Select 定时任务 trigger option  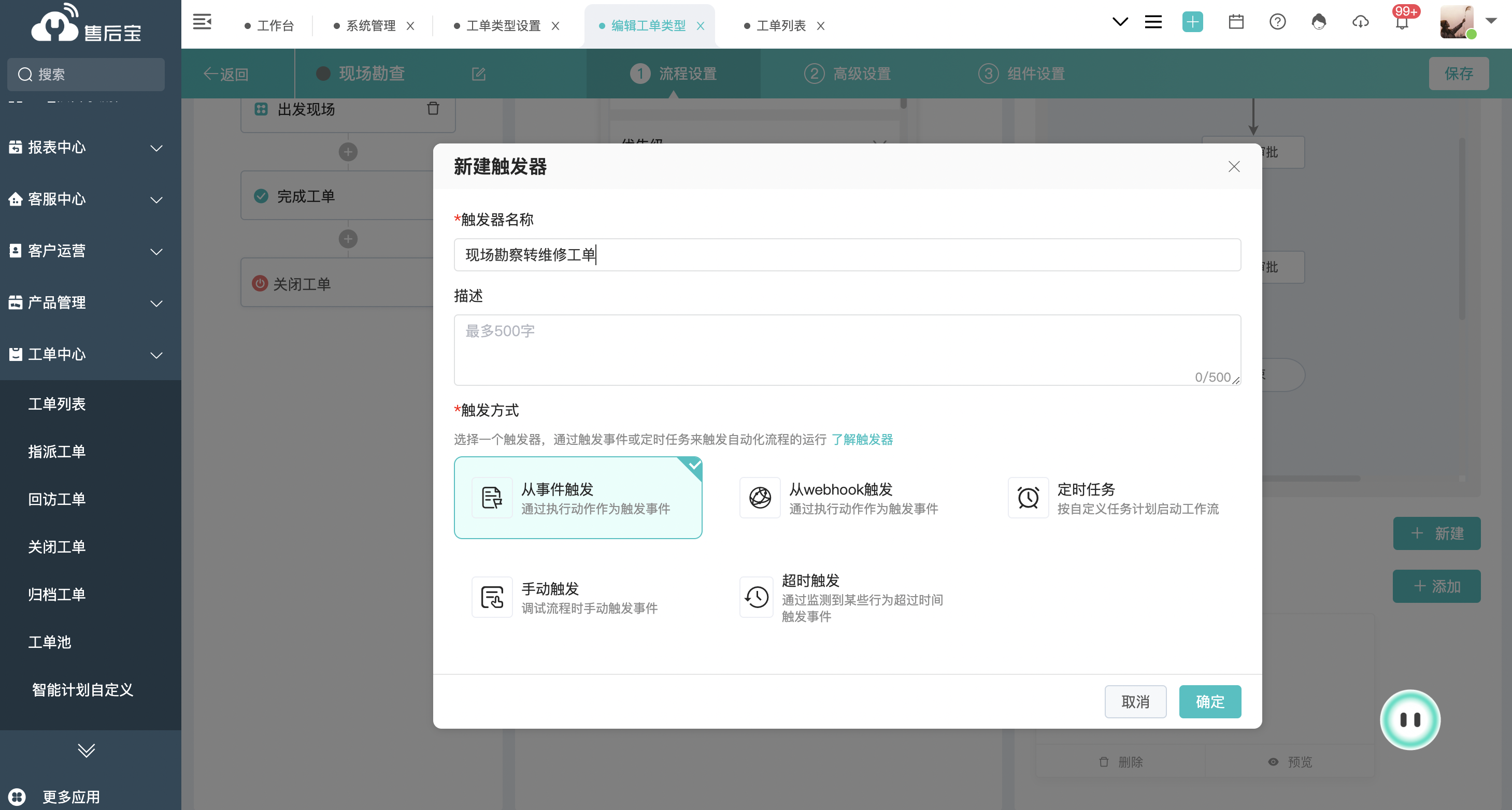(1114, 498)
